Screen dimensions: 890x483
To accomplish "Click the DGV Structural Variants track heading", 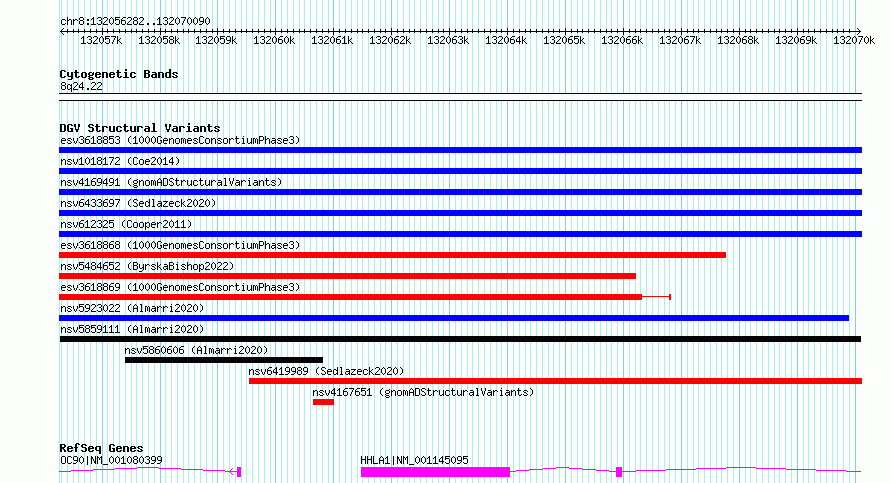I will click(x=140, y=128).
